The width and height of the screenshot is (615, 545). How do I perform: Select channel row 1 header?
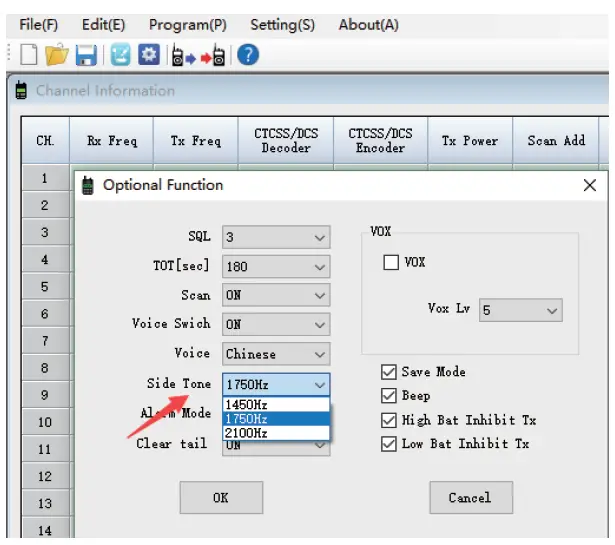point(45,178)
